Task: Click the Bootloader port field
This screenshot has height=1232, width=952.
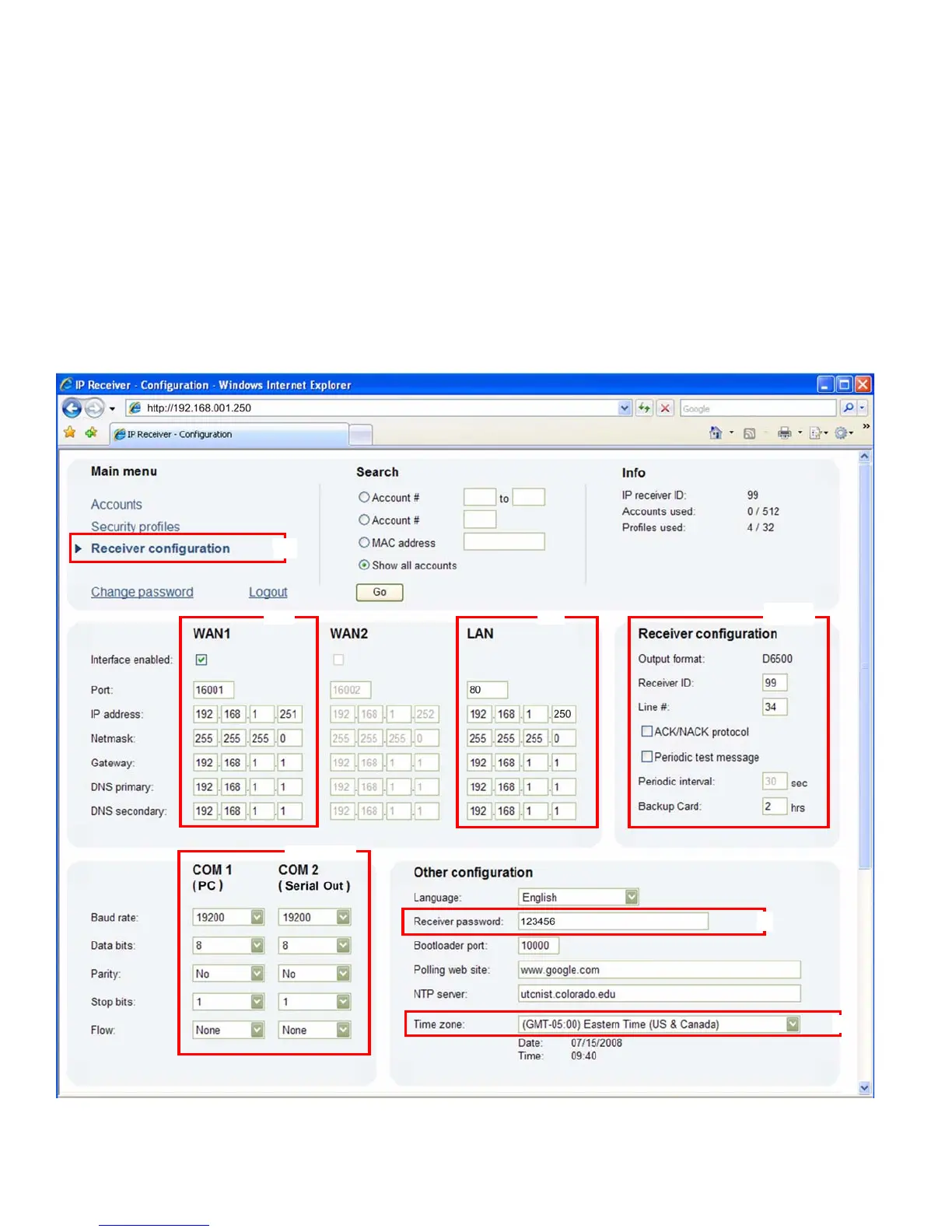Action: click(x=539, y=946)
